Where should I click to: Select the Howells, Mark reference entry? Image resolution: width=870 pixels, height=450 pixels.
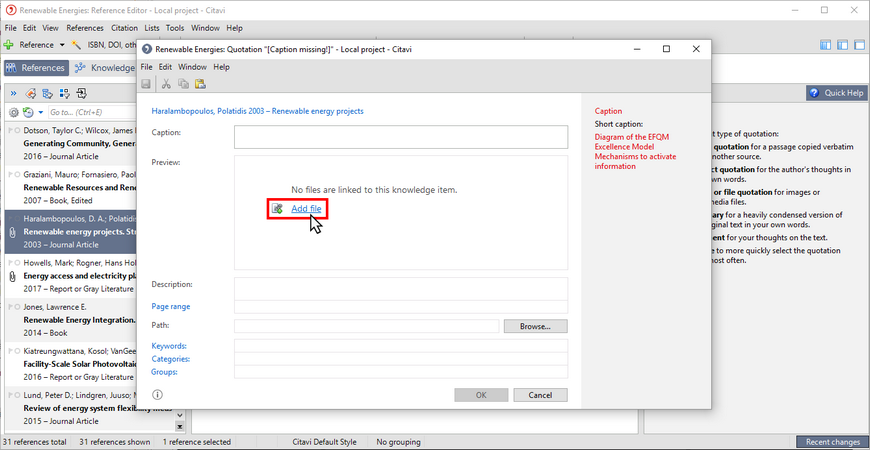point(71,276)
